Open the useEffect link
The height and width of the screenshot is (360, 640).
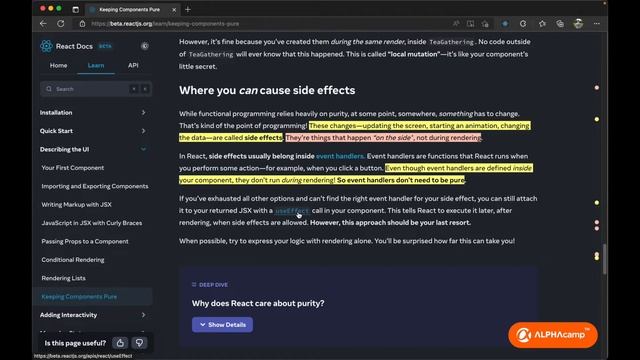tap(292, 211)
